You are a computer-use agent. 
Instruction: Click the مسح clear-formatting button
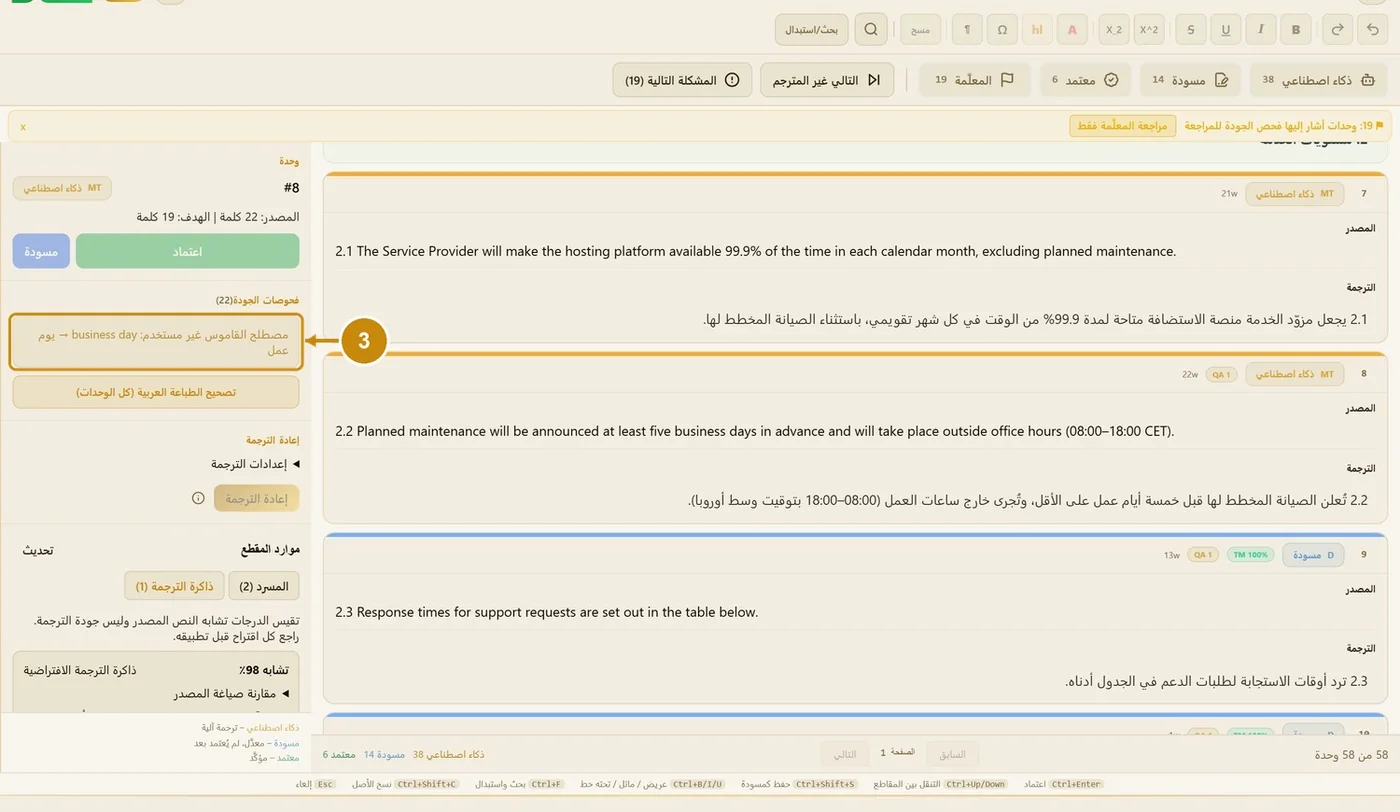(x=920, y=30)
